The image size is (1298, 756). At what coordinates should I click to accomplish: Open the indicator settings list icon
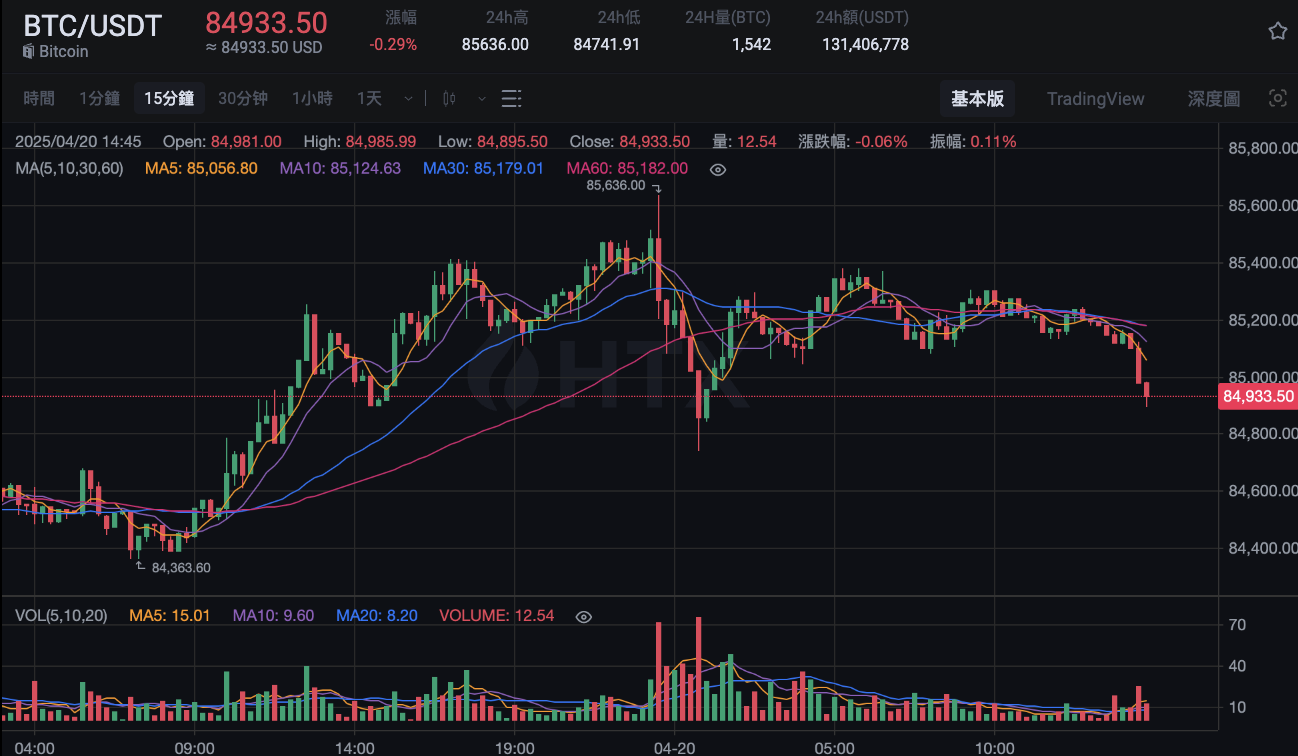(511, 98)
